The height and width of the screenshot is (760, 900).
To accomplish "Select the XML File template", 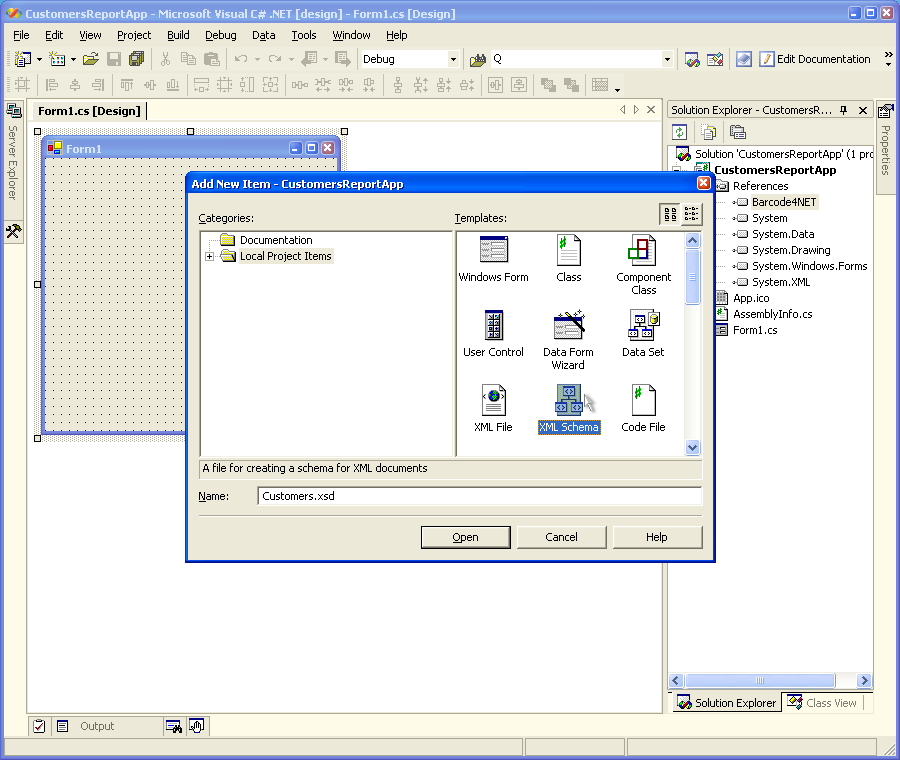I will tap(493, 402).
